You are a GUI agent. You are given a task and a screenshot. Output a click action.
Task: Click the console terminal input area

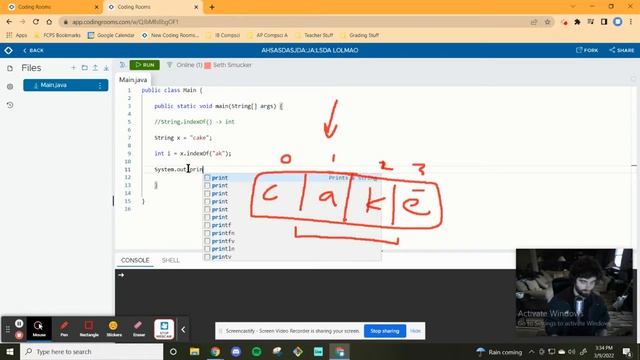(x=315, y=292)
